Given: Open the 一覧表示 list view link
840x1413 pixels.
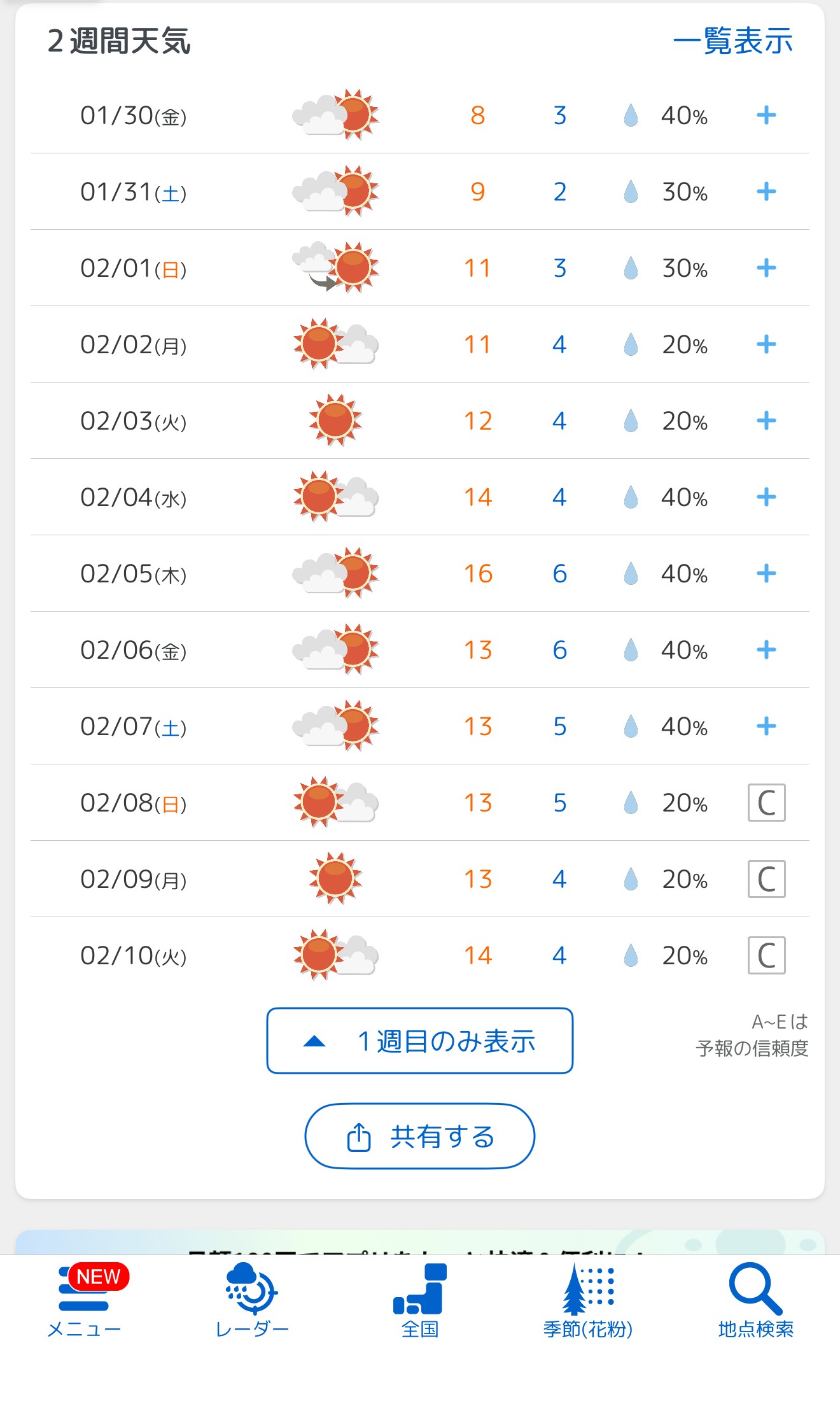Looking at the screenshot, I should (732, 41).
